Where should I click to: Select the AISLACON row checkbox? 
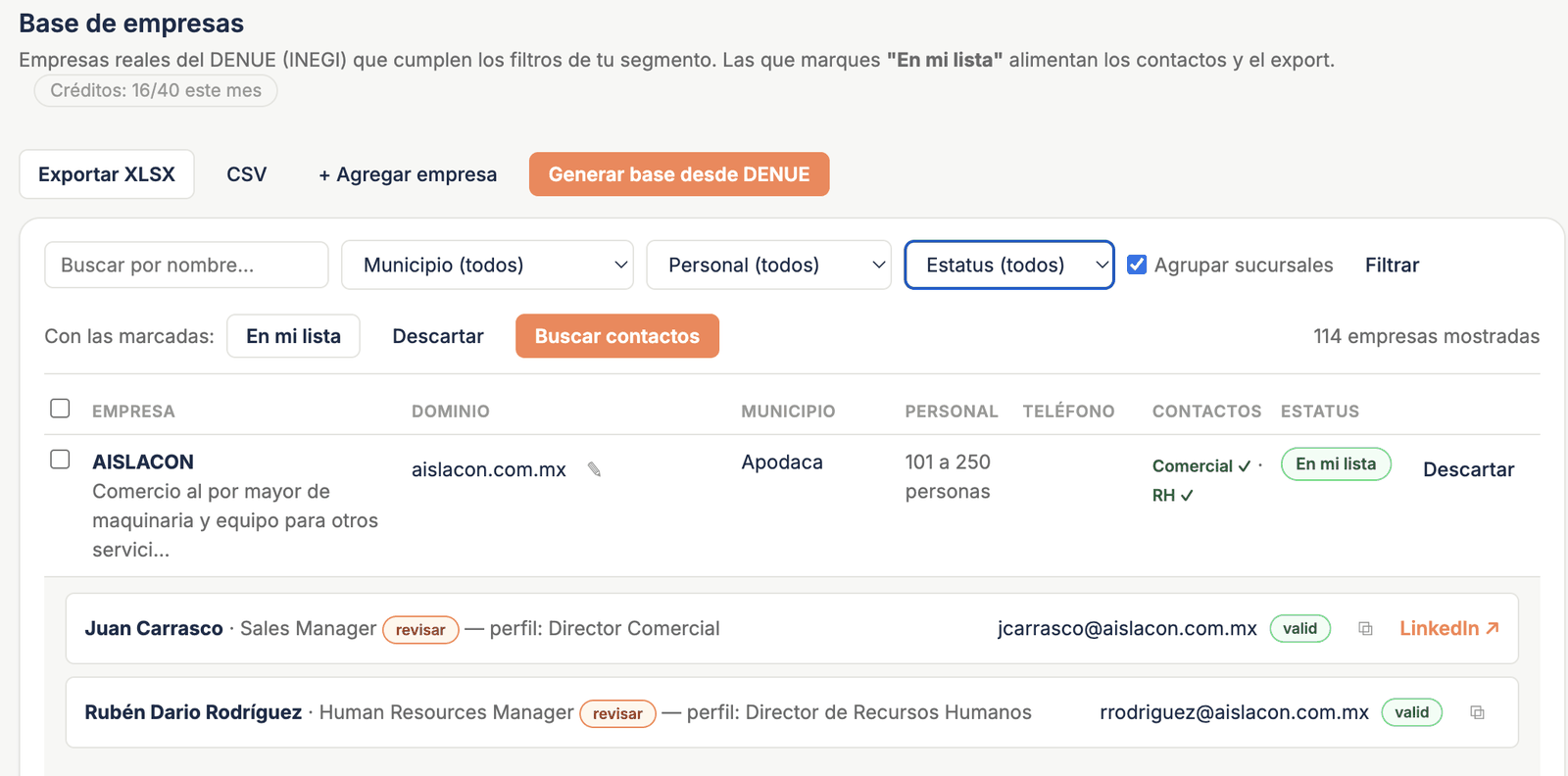pyautogui.click(x=60, y=459)
